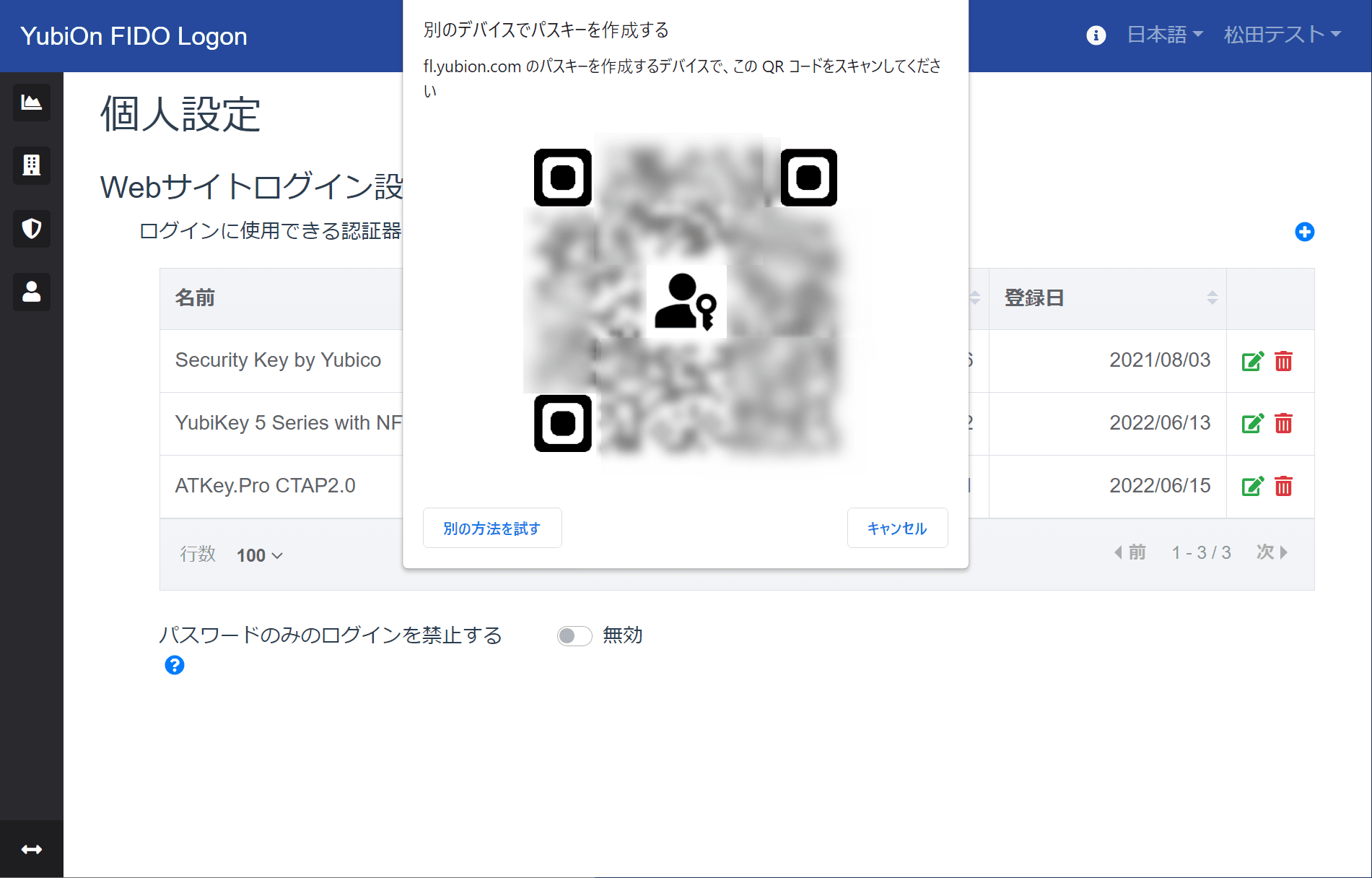Edit the ATKey.Pro CTAP2.0 entry
Screen dimensions: 1372x878
click(x=1253, y=486)
